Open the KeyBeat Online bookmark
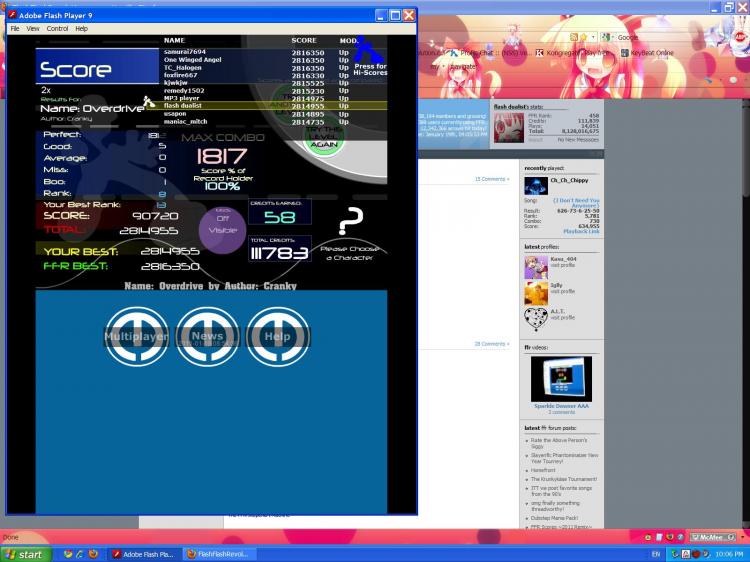Image resolution: width=750 pixels, height=562 pixels. pyautogui.click(x=647, y=53)
